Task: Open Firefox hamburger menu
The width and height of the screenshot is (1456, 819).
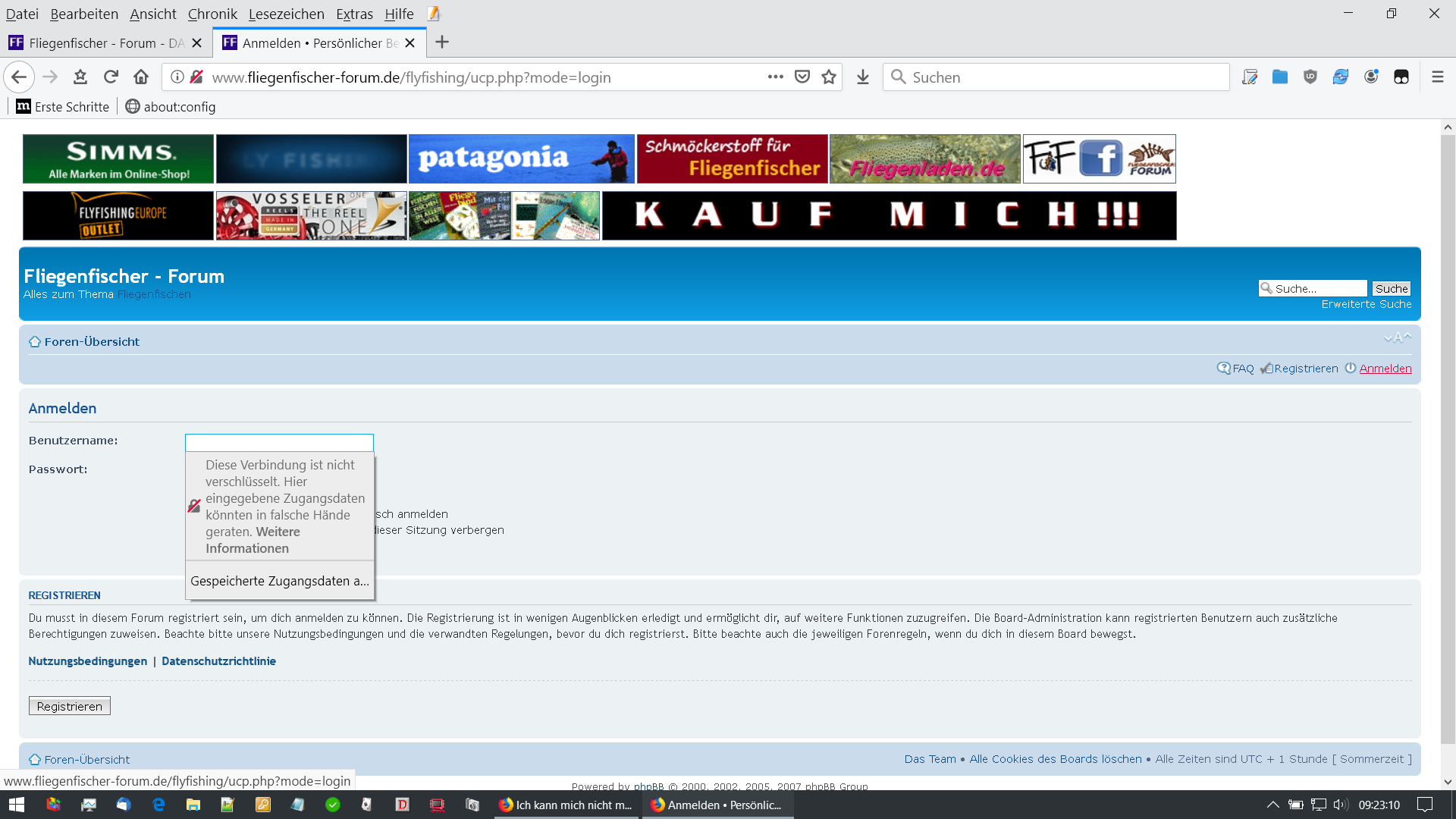Action: (1437, 77)
